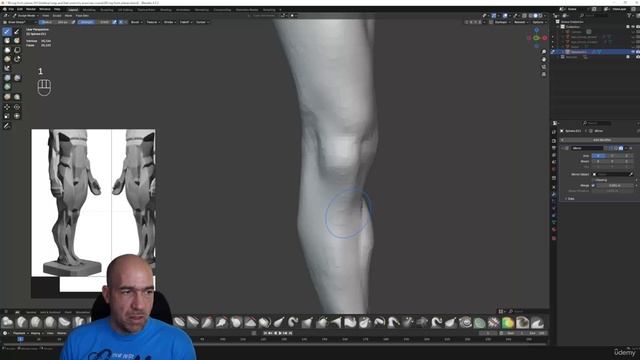Toggle Mirror modifier Axis X

click(600, 156)
